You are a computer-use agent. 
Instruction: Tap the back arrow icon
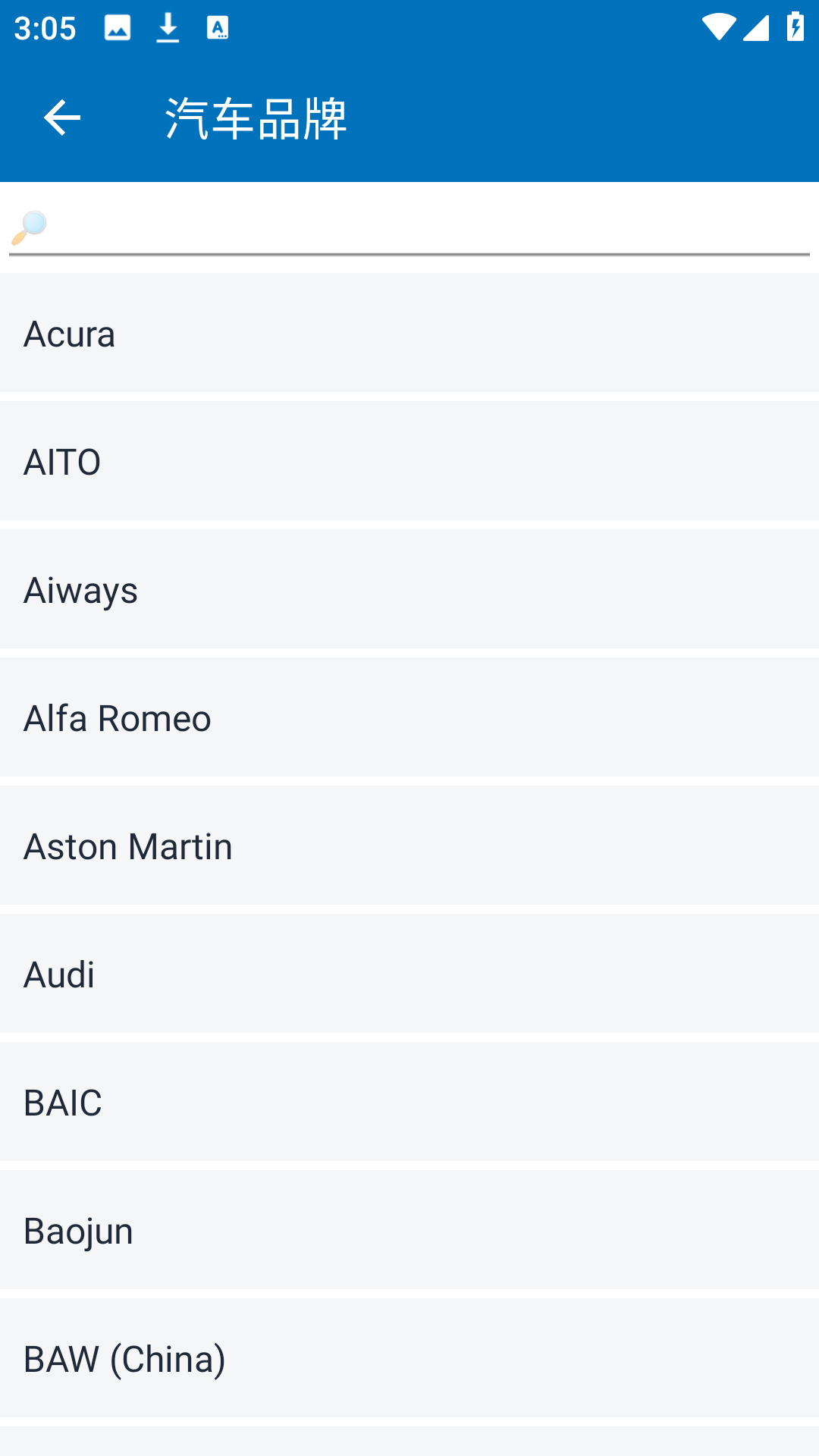(x=62, y=118)
